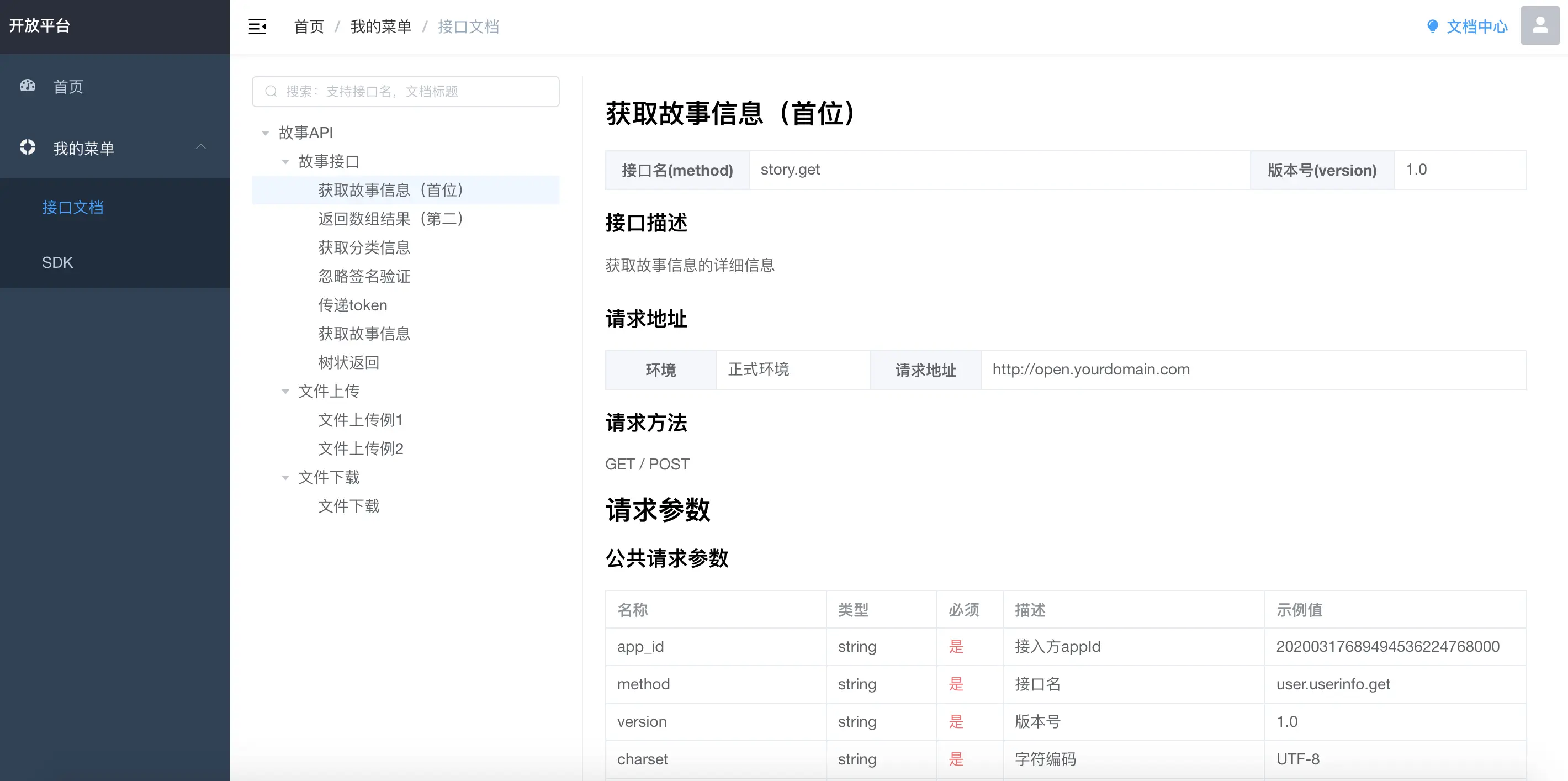
Task: Click the version parameter name cell
Action: 715,722
